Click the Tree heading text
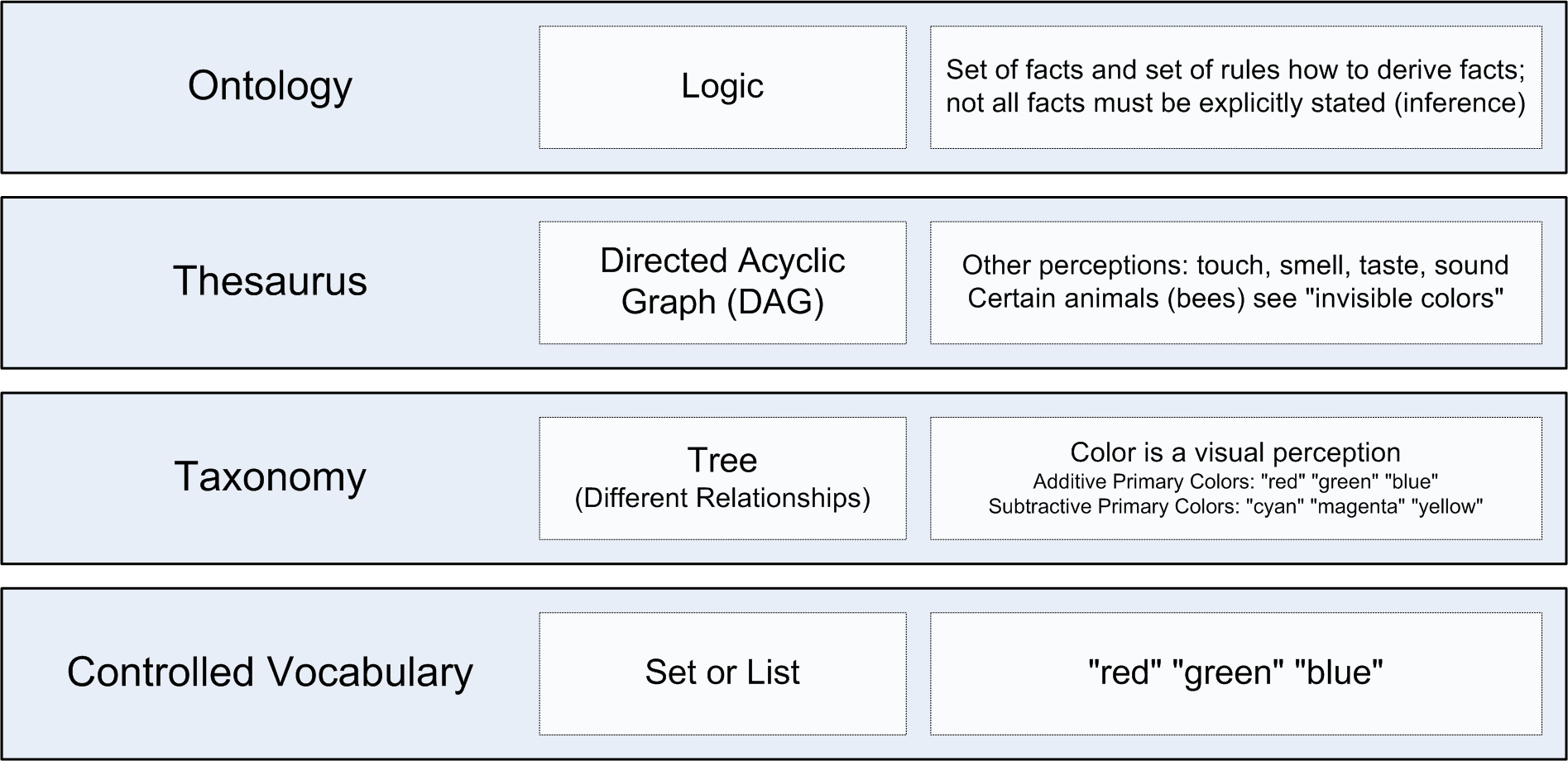The image size is (1568, 761). (722, 460)
